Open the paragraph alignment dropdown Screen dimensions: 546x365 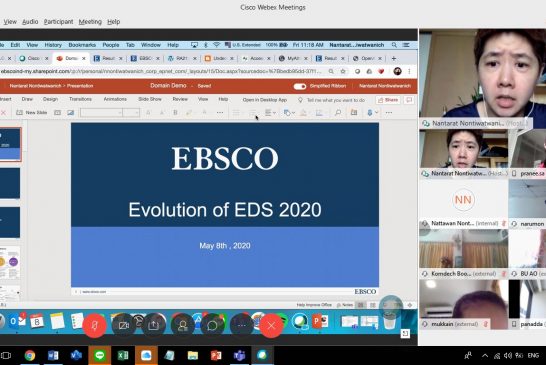(270, 112)
